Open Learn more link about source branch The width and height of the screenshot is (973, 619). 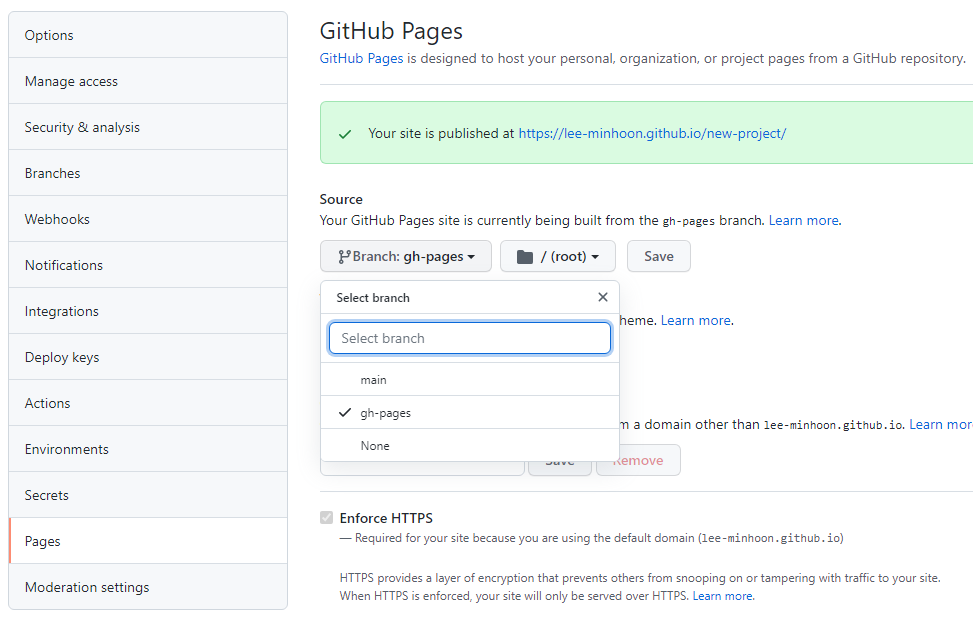coord(804,220)
